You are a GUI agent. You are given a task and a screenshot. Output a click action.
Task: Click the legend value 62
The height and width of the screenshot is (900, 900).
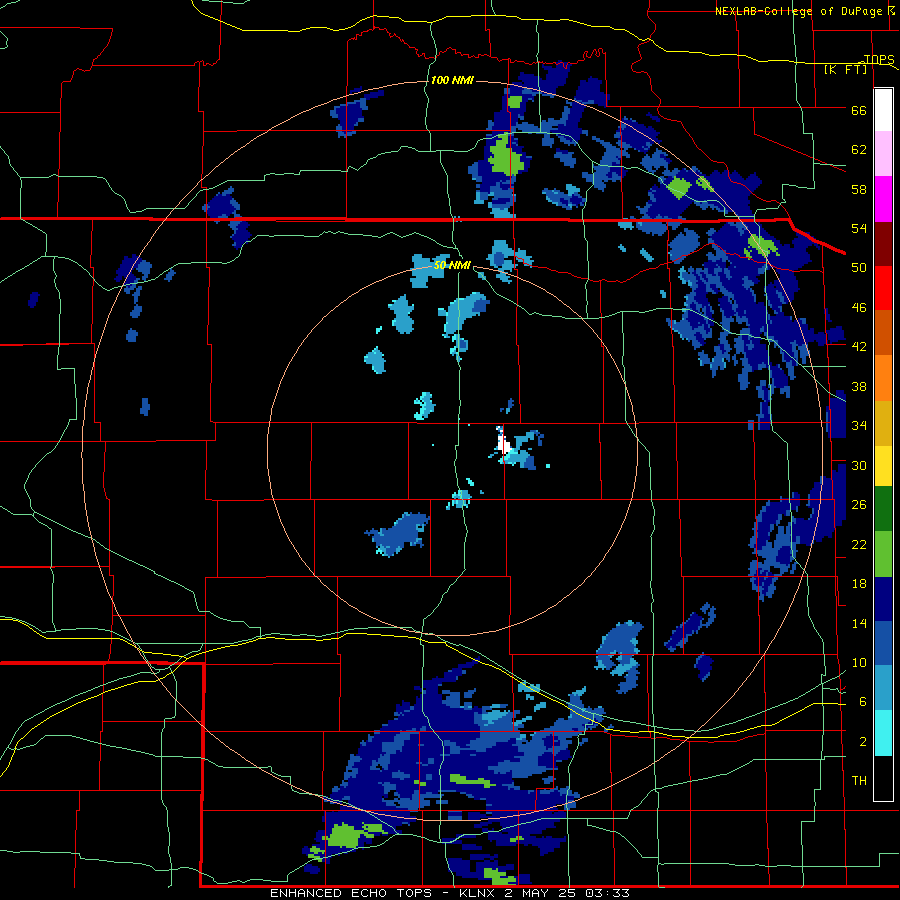(859, 149)
